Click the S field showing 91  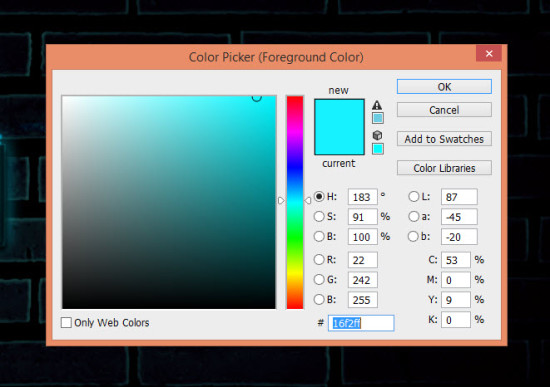363,217
